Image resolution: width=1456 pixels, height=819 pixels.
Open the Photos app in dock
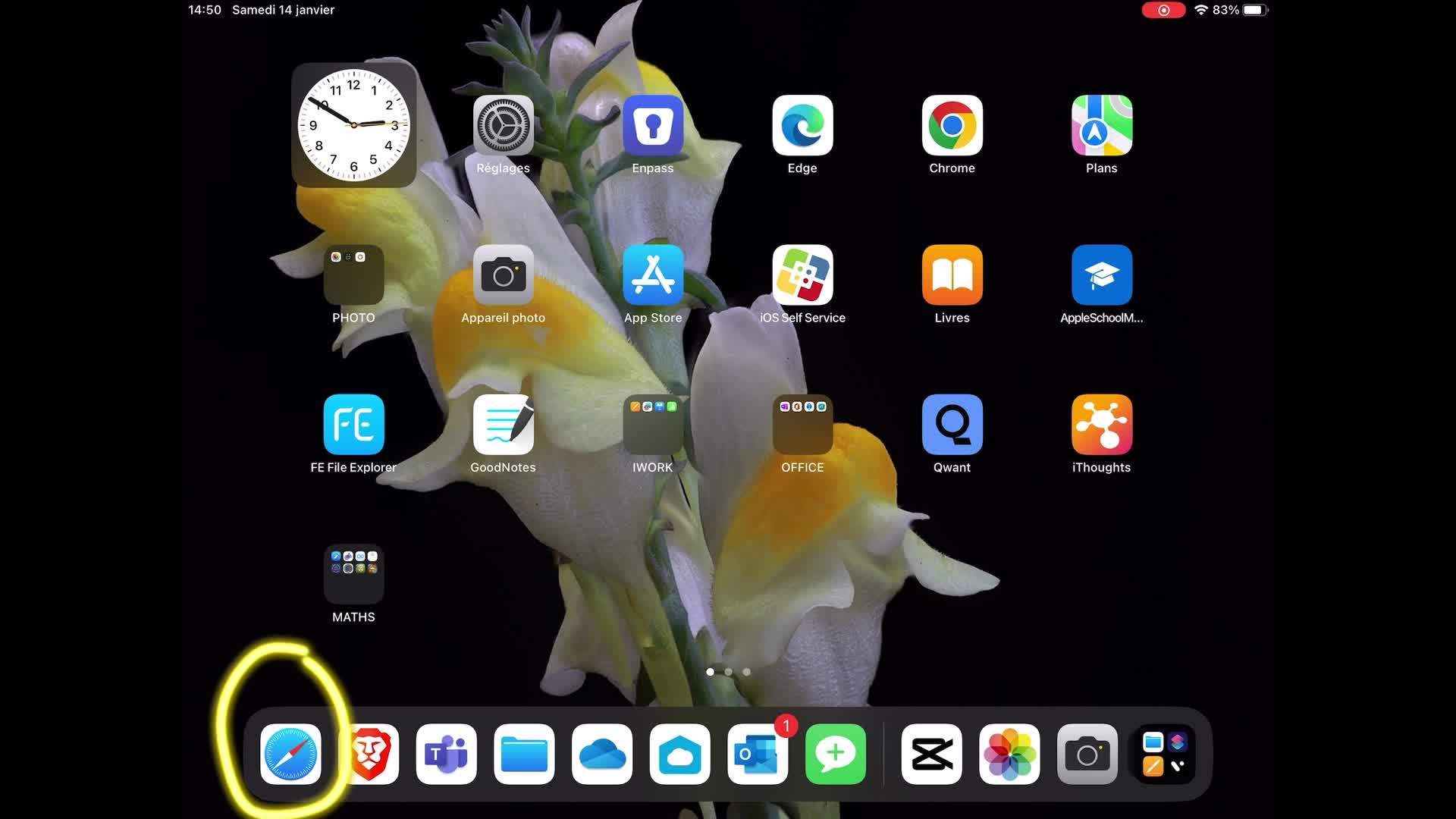click(1009, 754)
